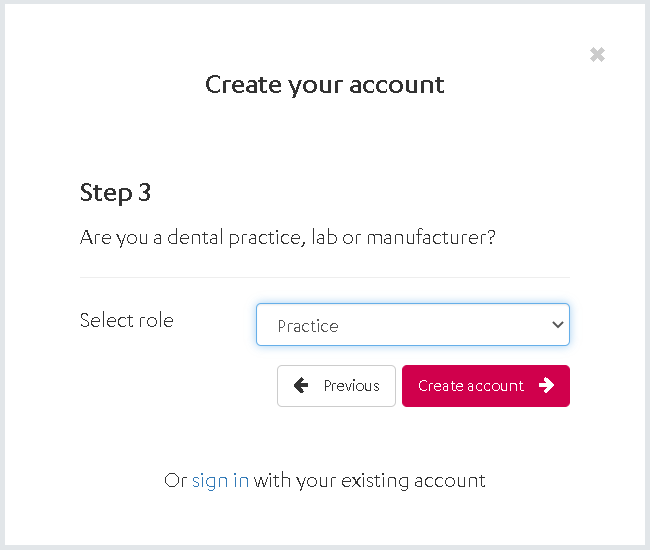Go back using the Previous button label
Image resolution: width=650 pixels, height=550 pixels.
(351, 386)
